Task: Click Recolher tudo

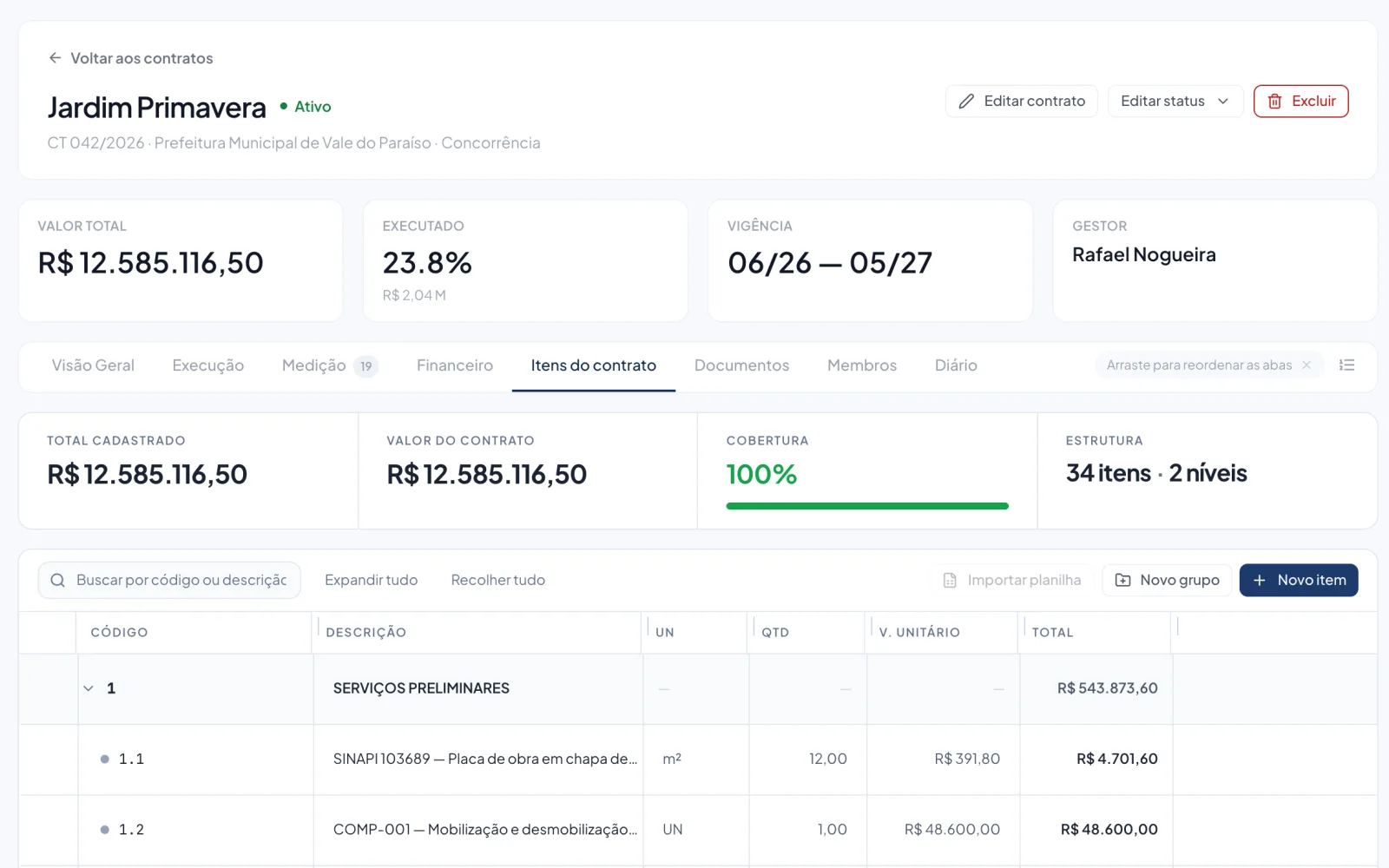Action: click(498, 581)
